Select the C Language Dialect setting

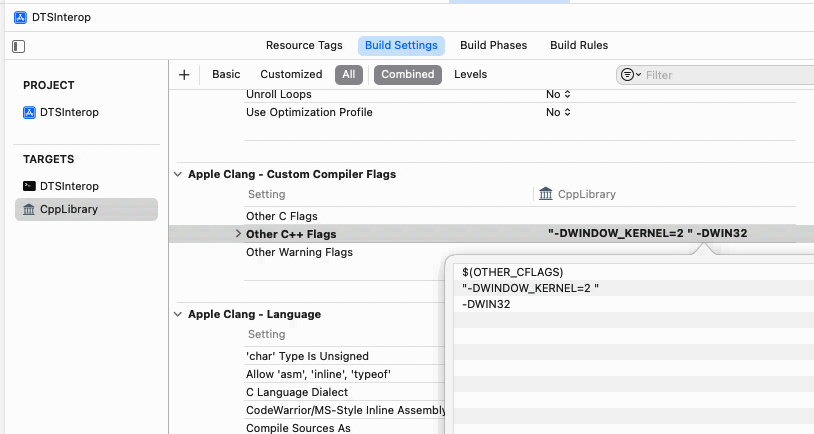point(297,392)
